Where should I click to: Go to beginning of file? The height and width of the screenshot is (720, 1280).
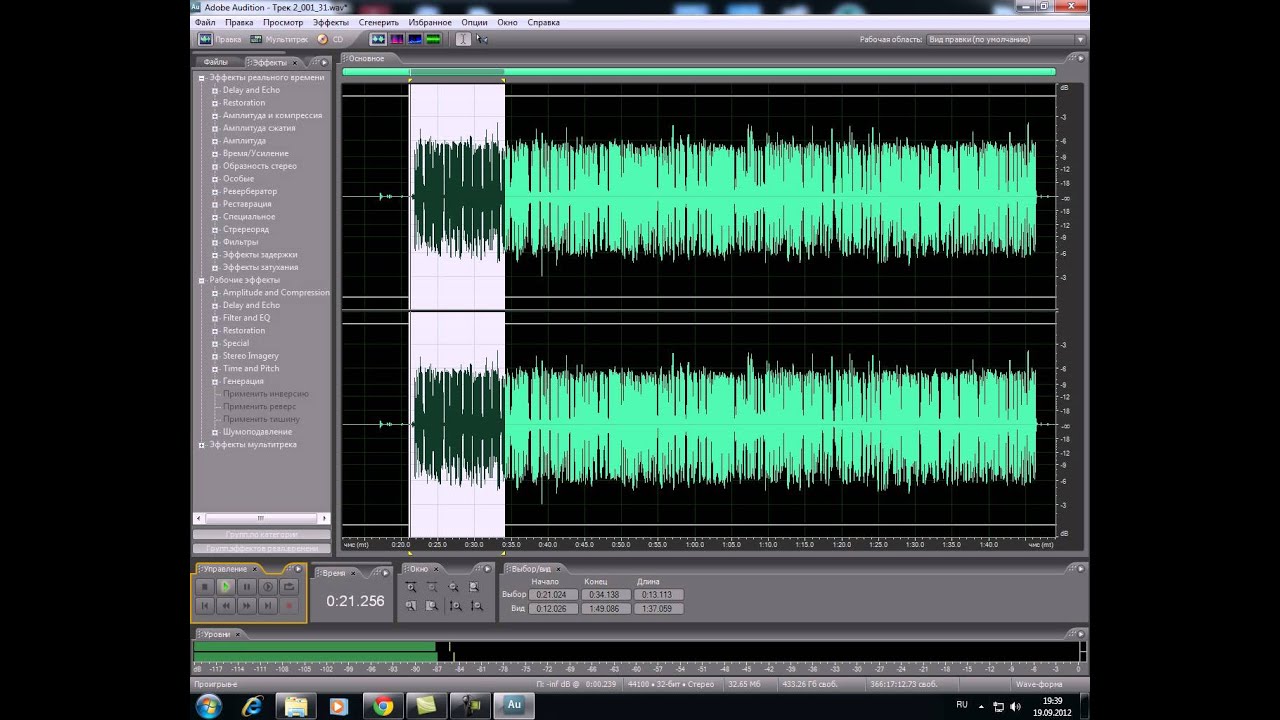click(x=205, y=605)
